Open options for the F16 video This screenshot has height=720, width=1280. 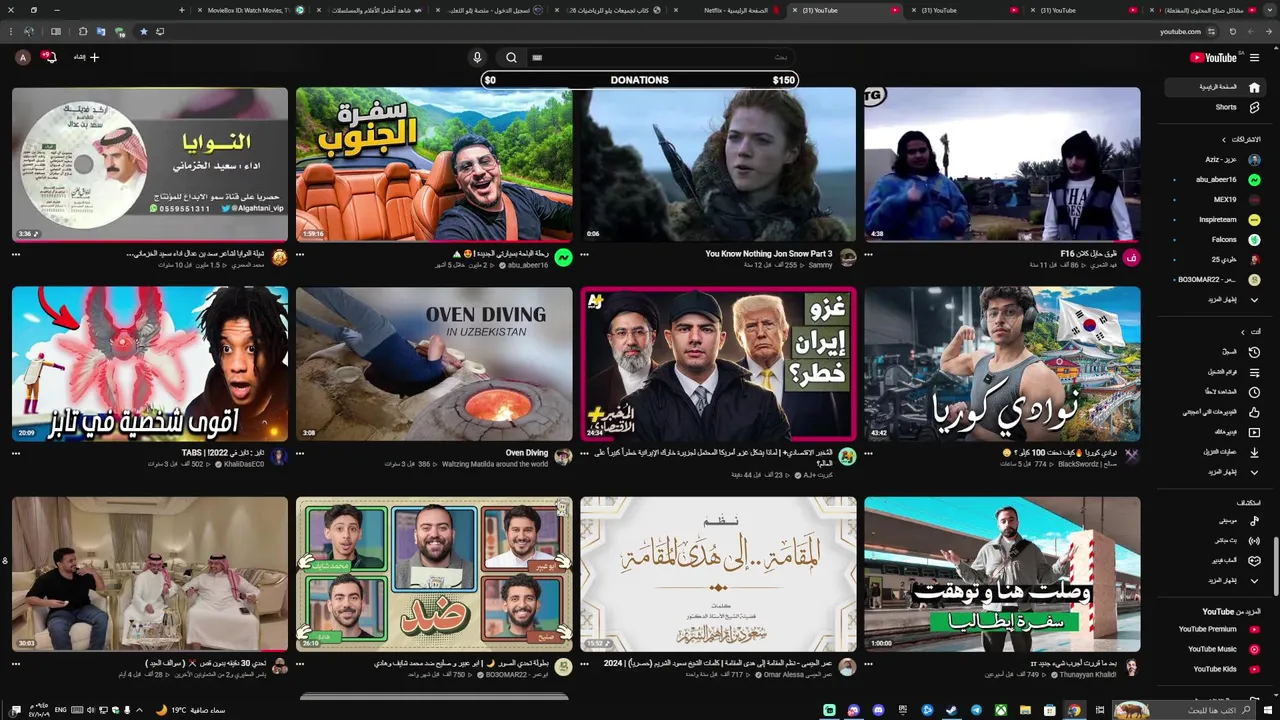pyautogui.click(x=868, y=254)
